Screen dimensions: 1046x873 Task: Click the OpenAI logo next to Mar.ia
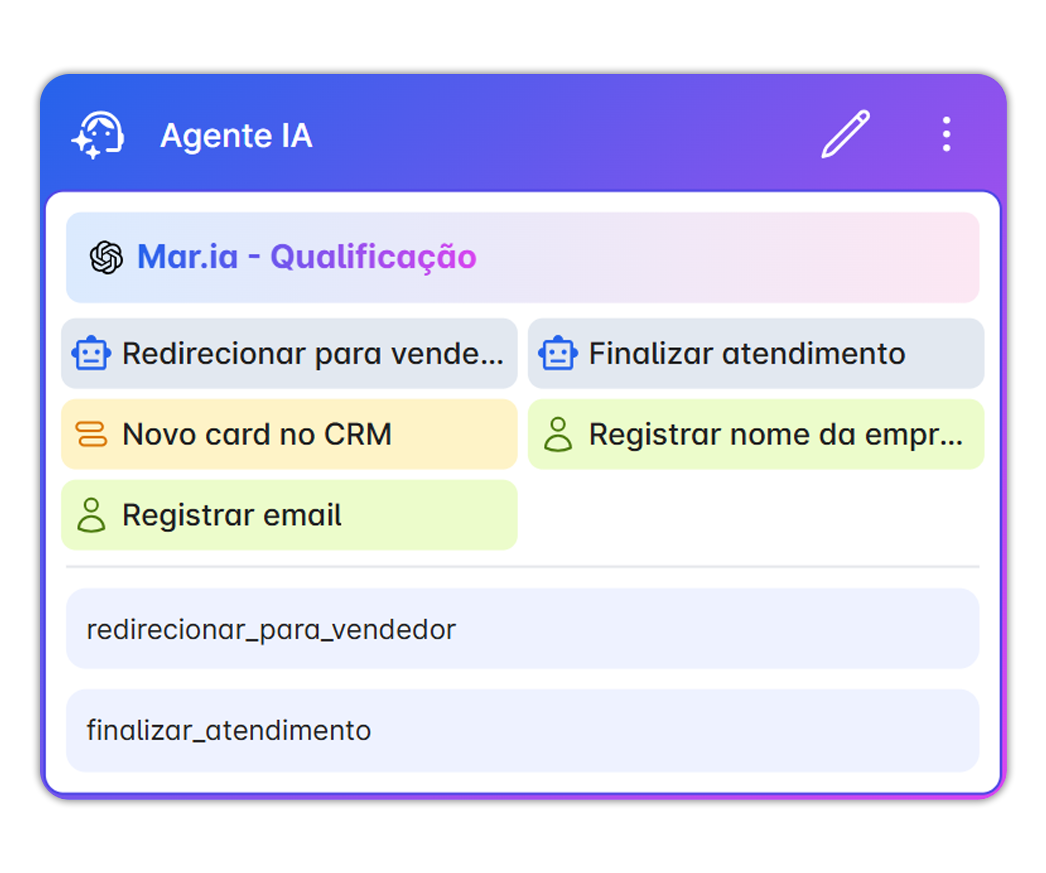[103, 257]
